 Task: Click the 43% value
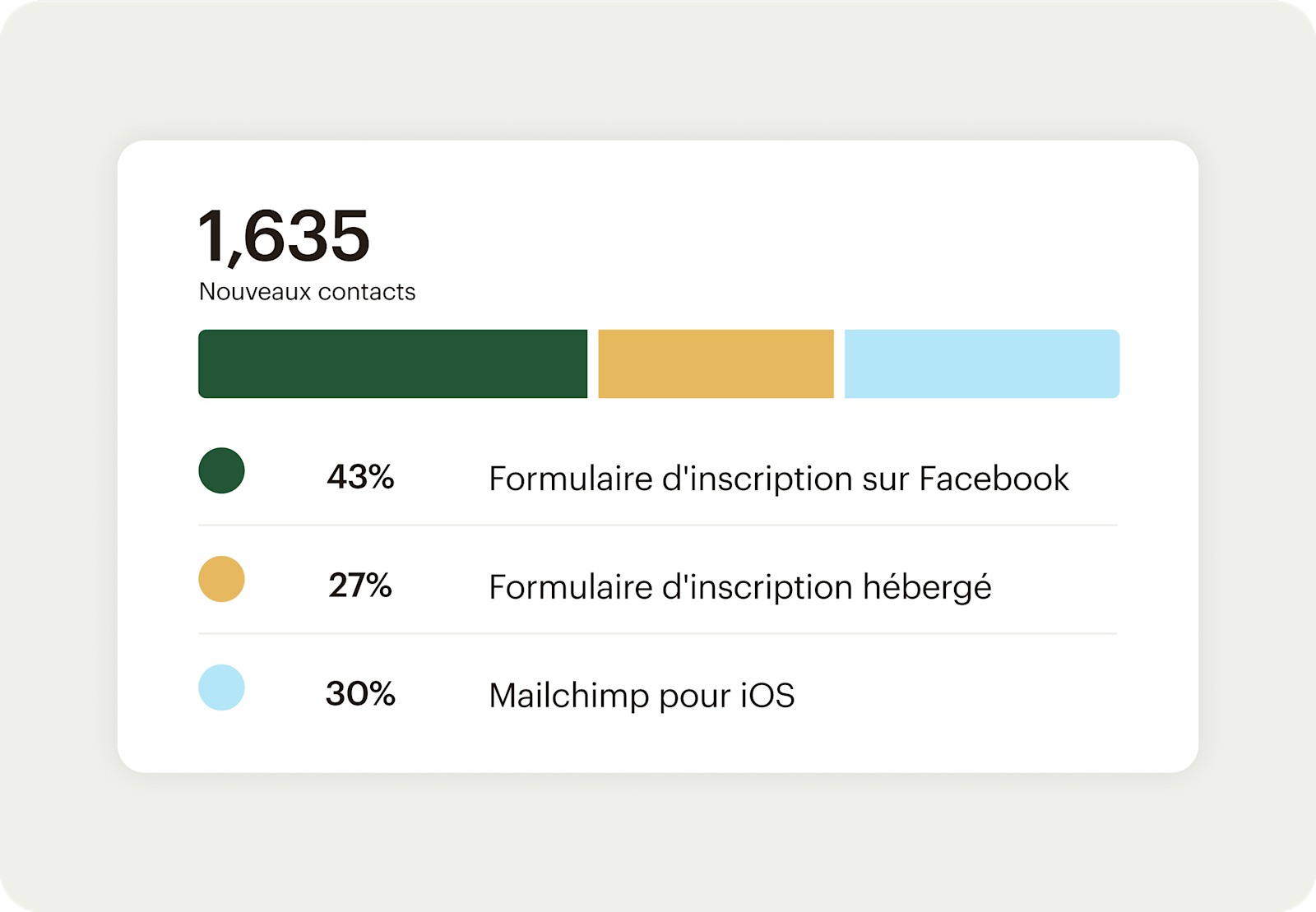pyautogui.click(x=360, y=477)
